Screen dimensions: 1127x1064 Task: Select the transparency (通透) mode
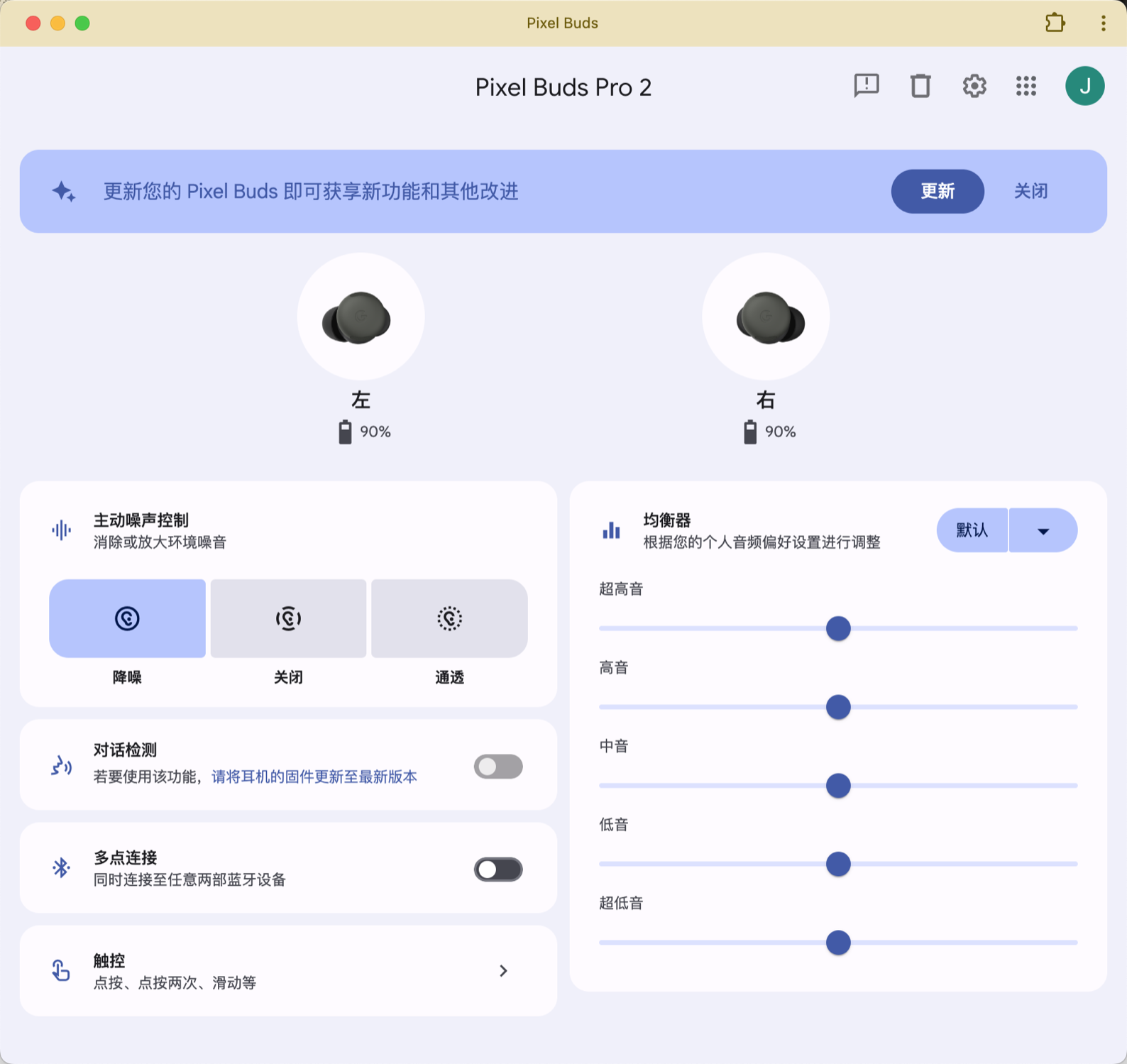click(x=449, y=618)
